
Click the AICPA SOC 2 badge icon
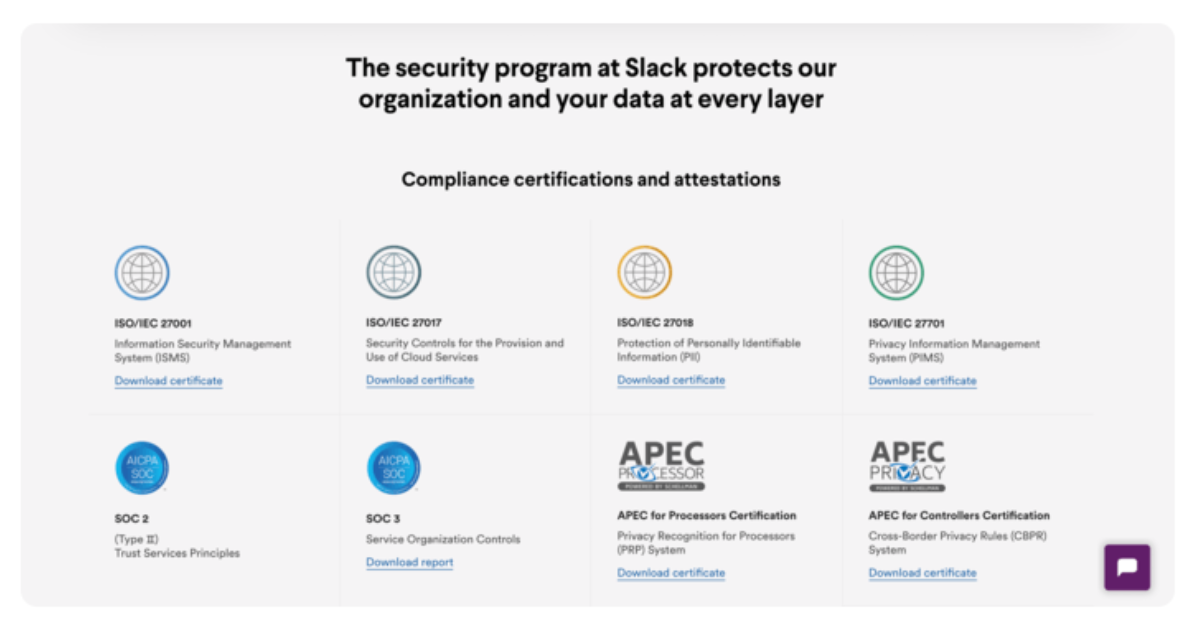[142, 467]
